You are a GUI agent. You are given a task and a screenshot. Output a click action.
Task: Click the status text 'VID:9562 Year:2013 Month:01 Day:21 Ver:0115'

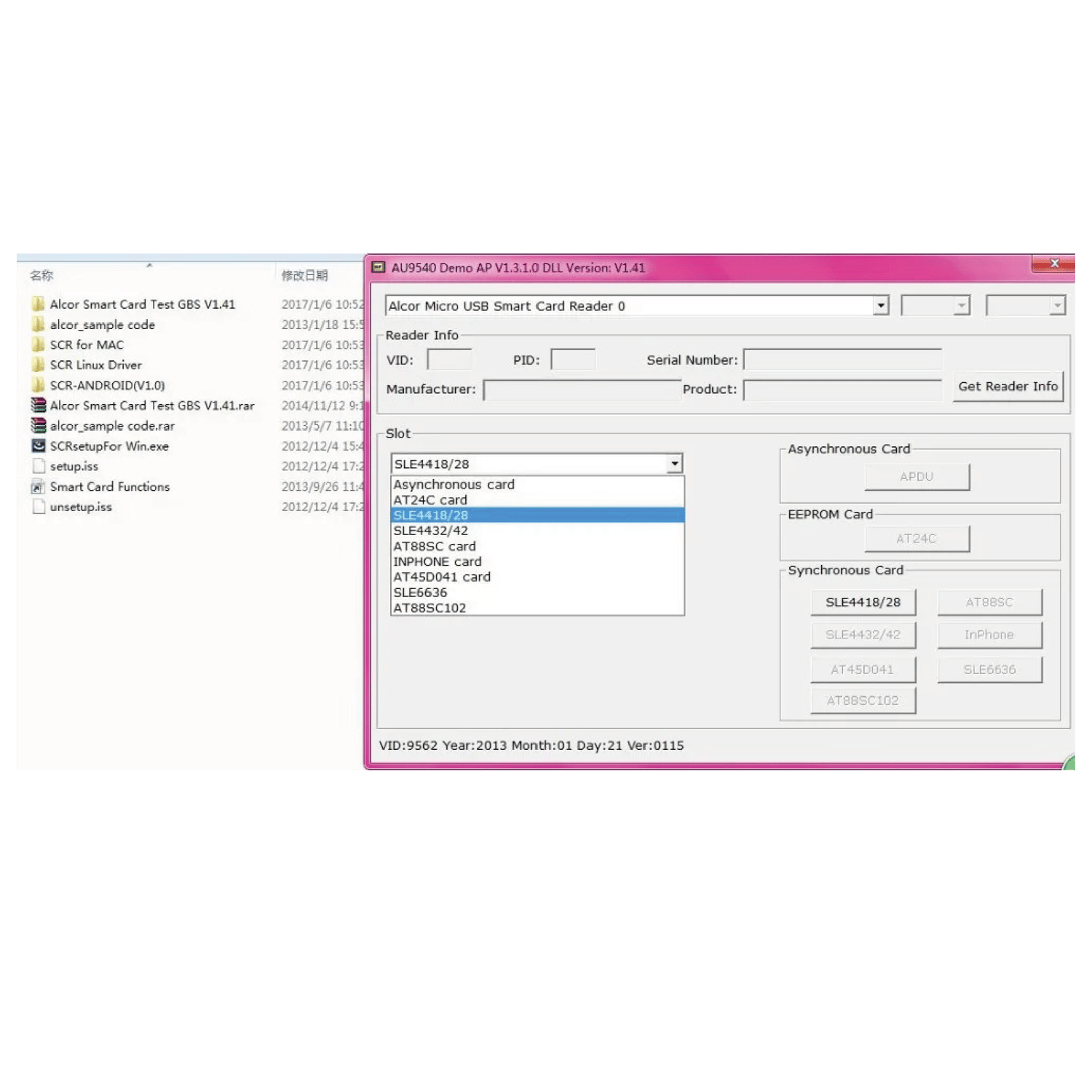[531, 745]
